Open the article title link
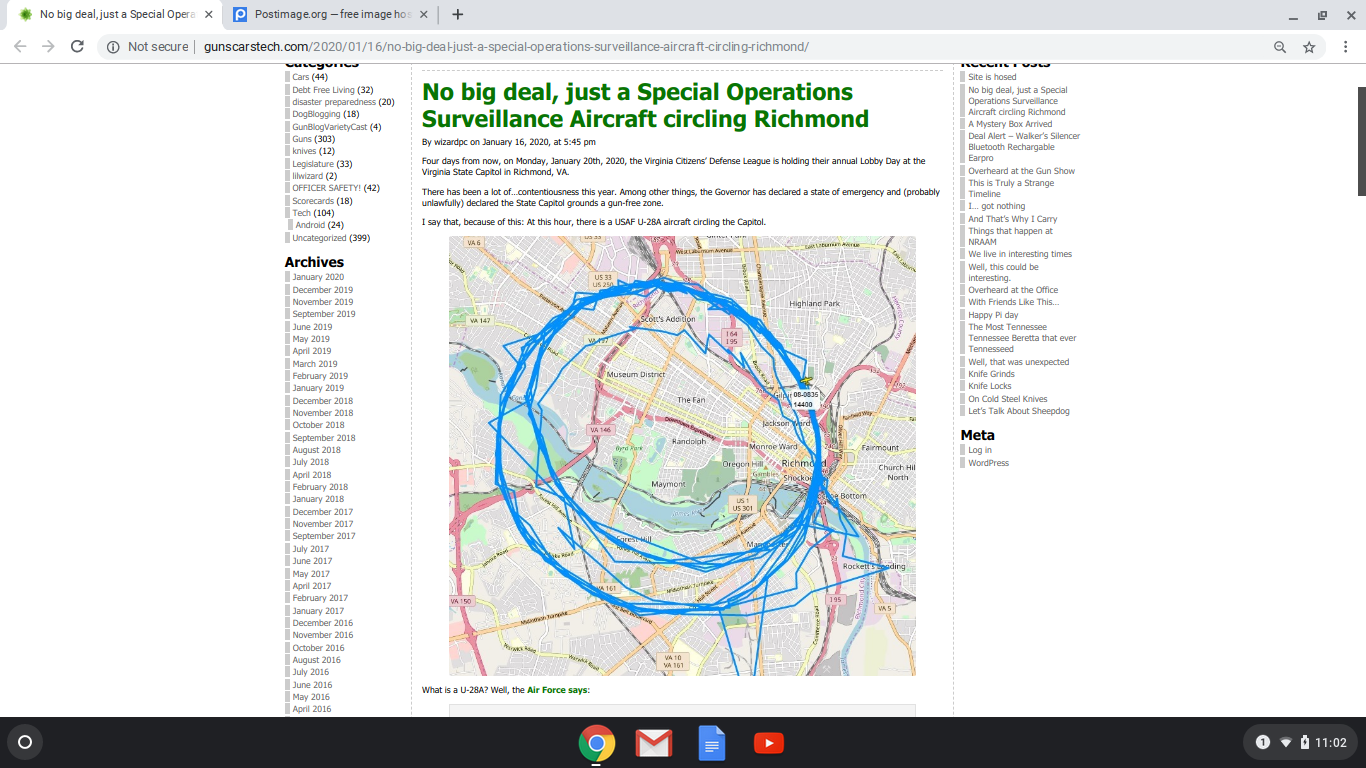This screenshot has height=768, width=1366. 645,105
